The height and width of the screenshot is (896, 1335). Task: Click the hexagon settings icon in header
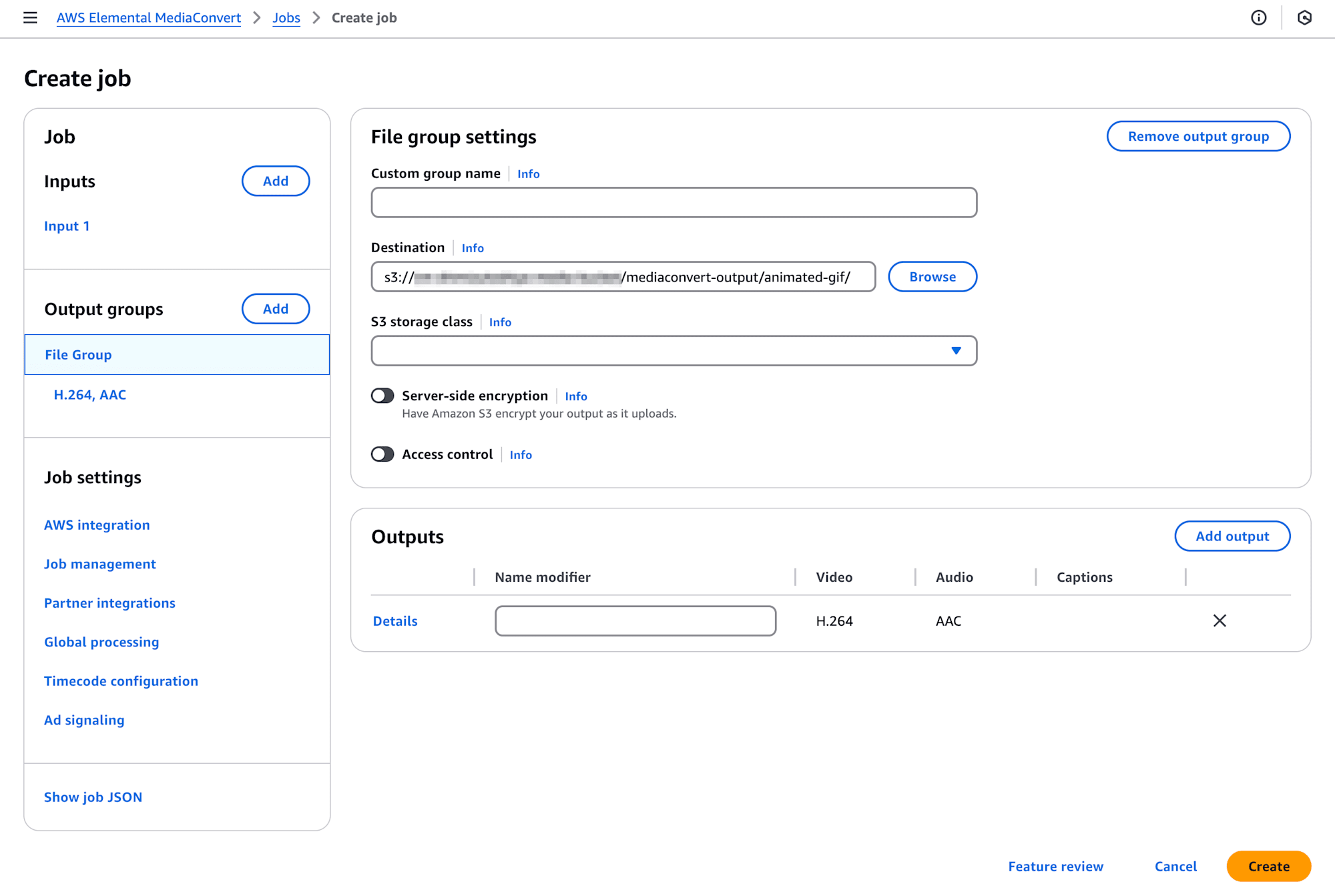point(1304,18)
